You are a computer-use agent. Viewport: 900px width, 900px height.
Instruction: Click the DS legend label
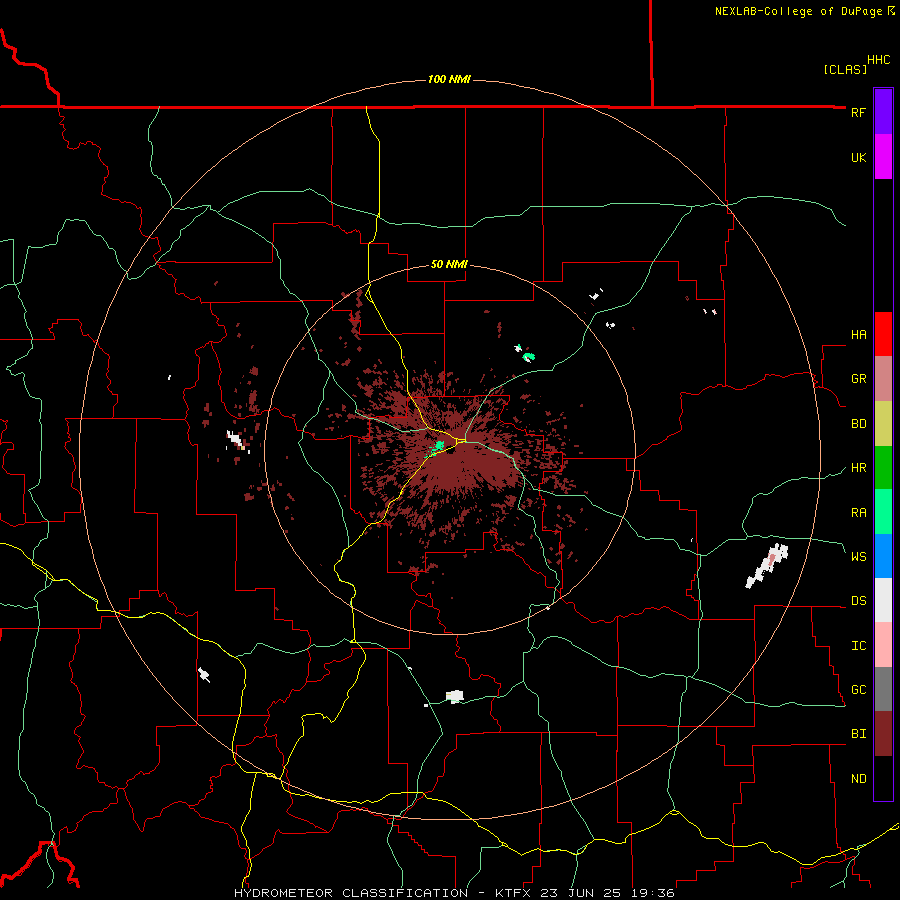pyautogui.click(x=858, y=600)
